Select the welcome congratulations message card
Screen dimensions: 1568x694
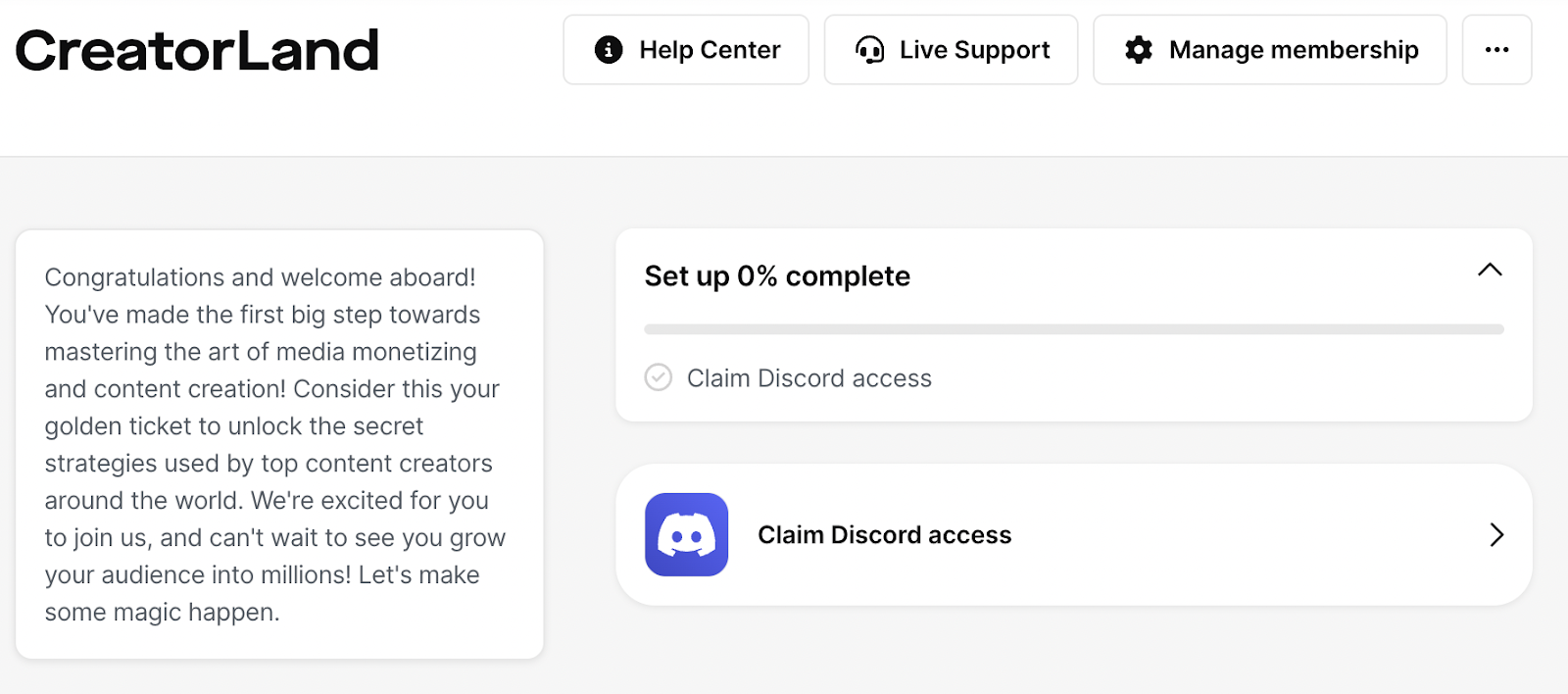[x=278, y=443]
